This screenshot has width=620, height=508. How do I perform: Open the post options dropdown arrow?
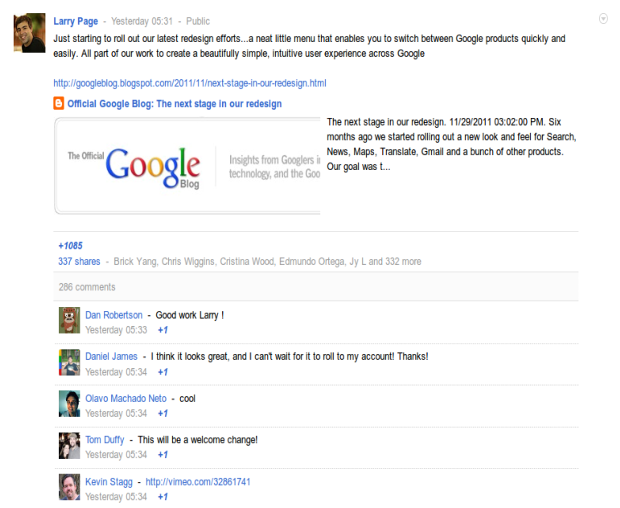603,19
